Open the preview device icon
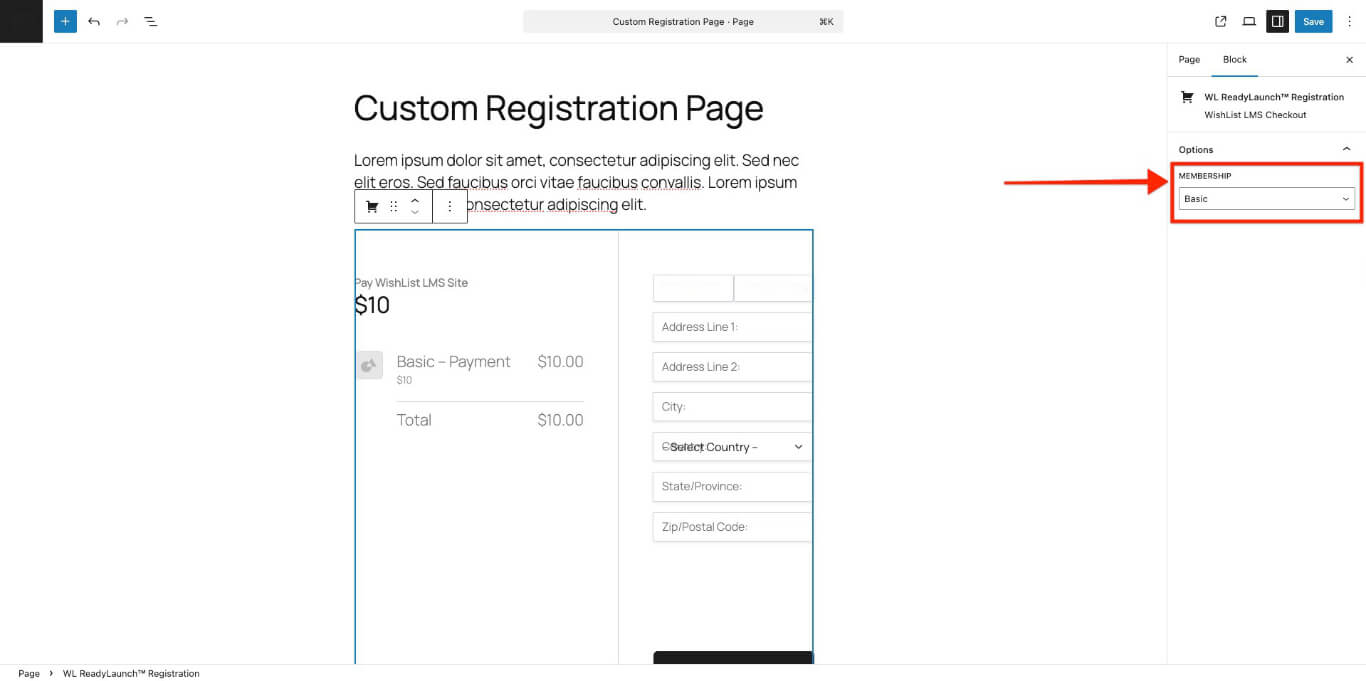Viewport: 1366px width, 681px height. click(x=1247, y=20)
